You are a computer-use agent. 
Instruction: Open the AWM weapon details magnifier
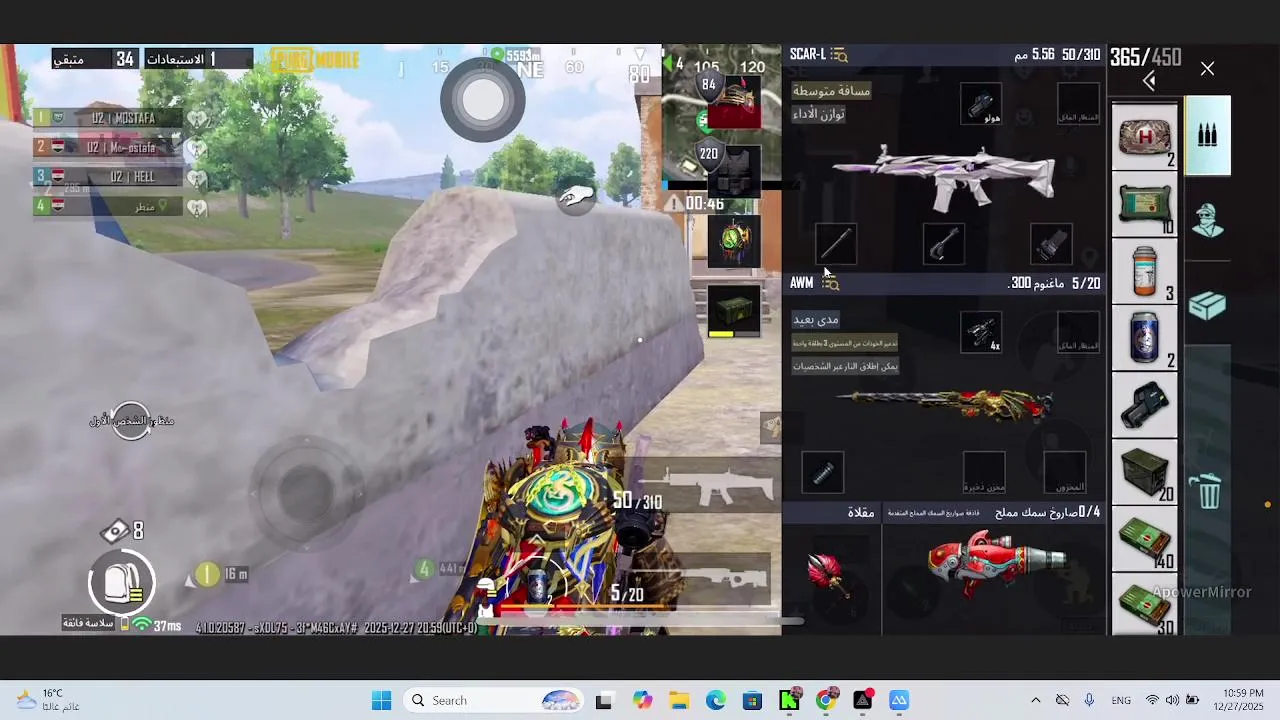(x=830, y=284)
